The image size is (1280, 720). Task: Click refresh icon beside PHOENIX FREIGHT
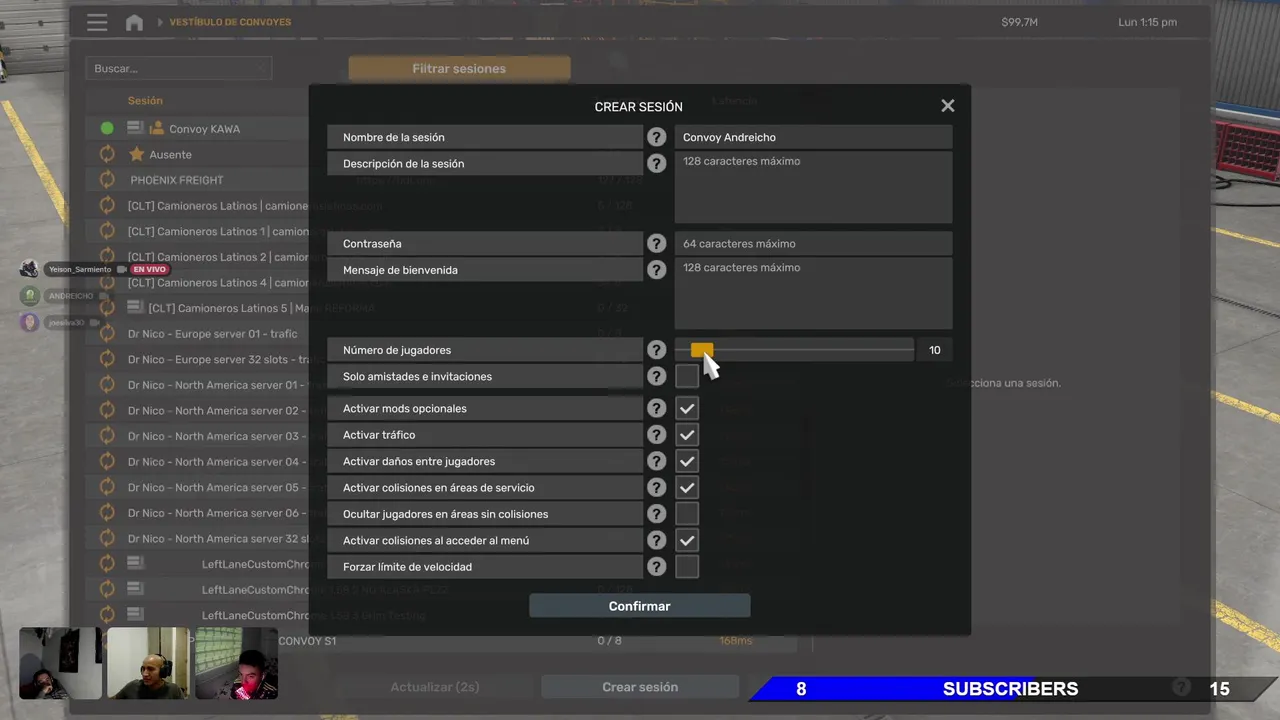click(107, 180)
